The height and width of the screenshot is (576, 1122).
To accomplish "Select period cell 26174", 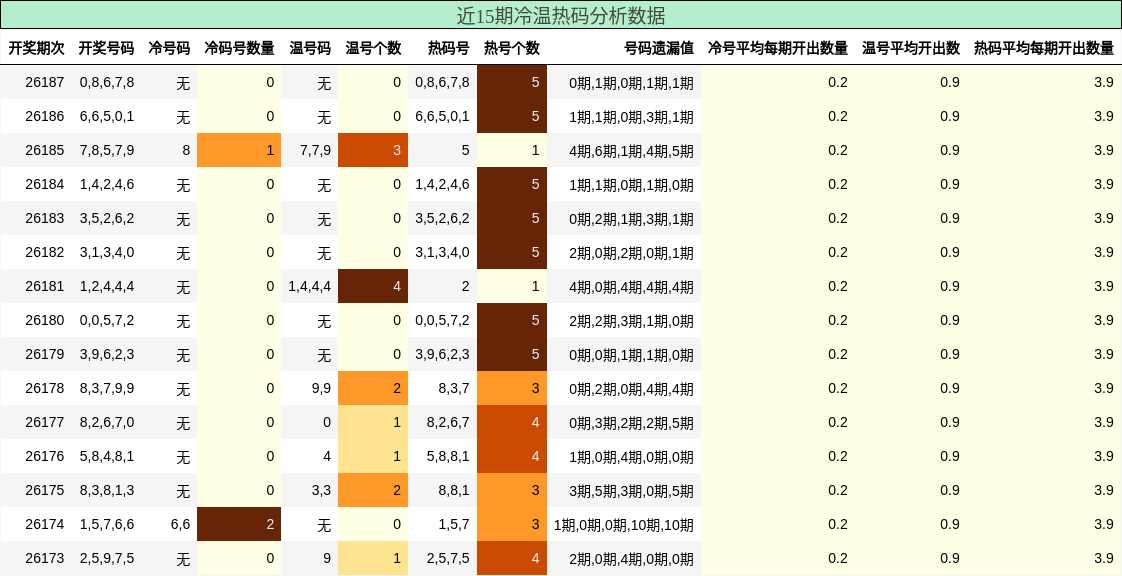I will click(x=44, y=524).
